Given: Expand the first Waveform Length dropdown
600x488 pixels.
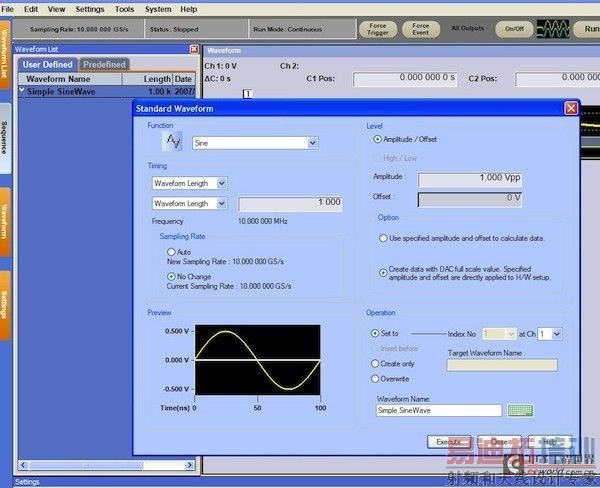Looking at the screenshot, I should tap(221, 183).
